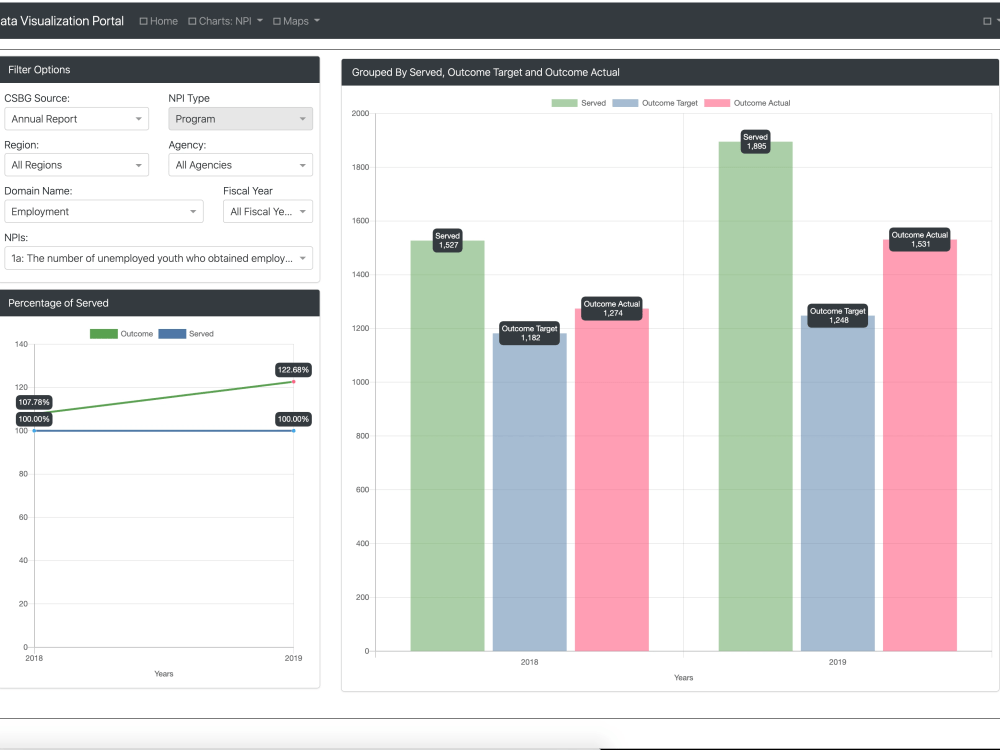Screen dimensions: 1000x750
Task: Click the 107.78% data label on line chart
Action: coord(34,402)
